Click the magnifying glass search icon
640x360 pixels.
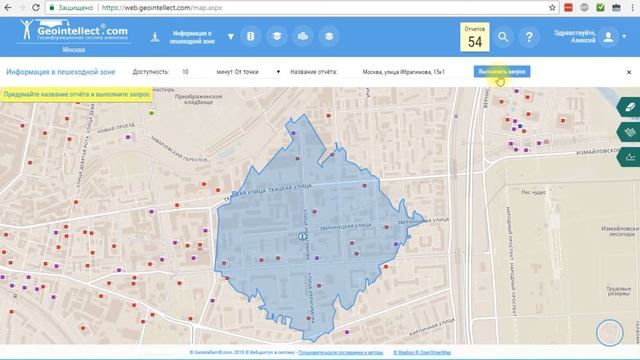click(x=503, y=37)
